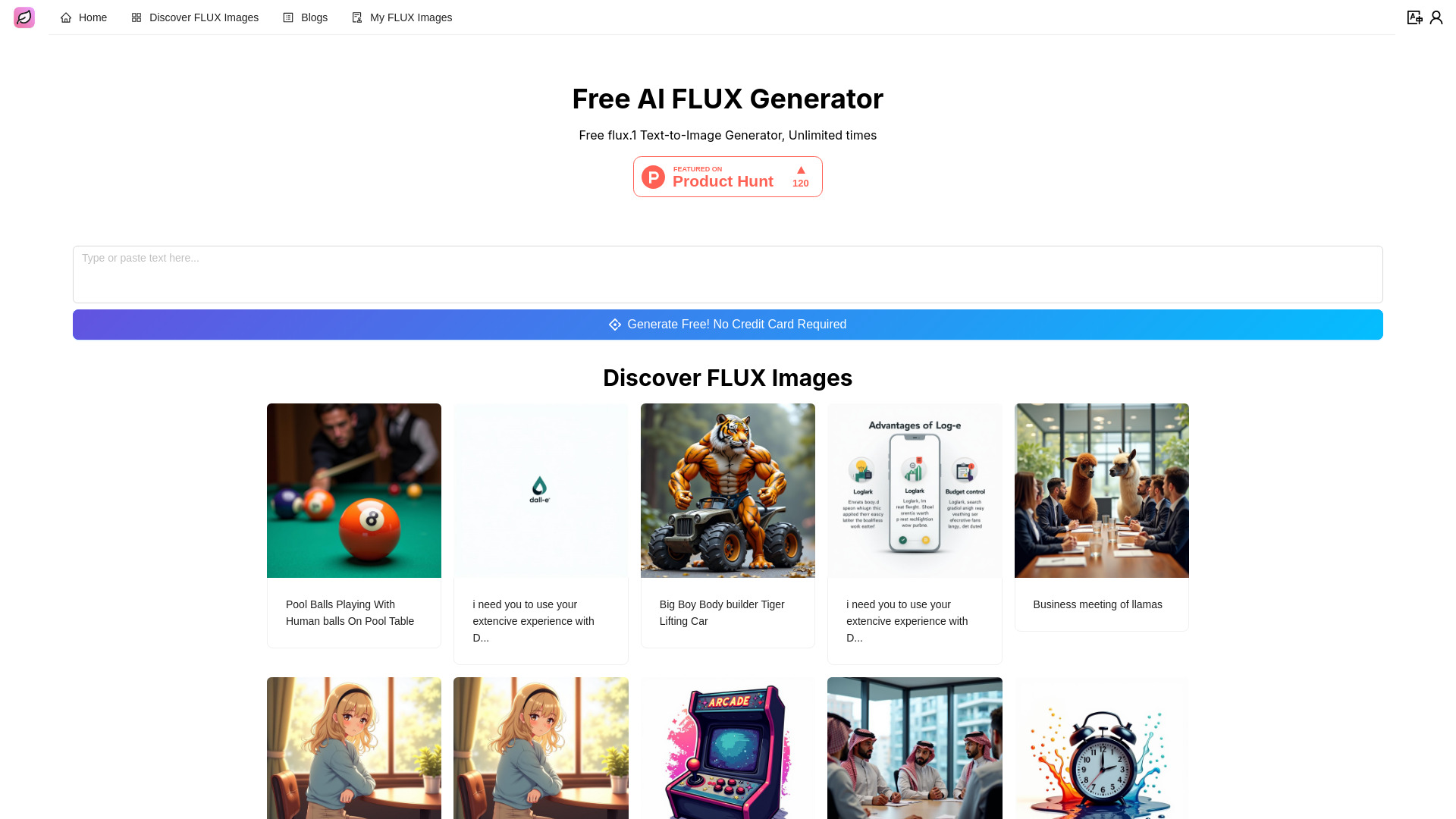
Task: Click the Business meeting of llamas thumbnail
Action: 1101,490
